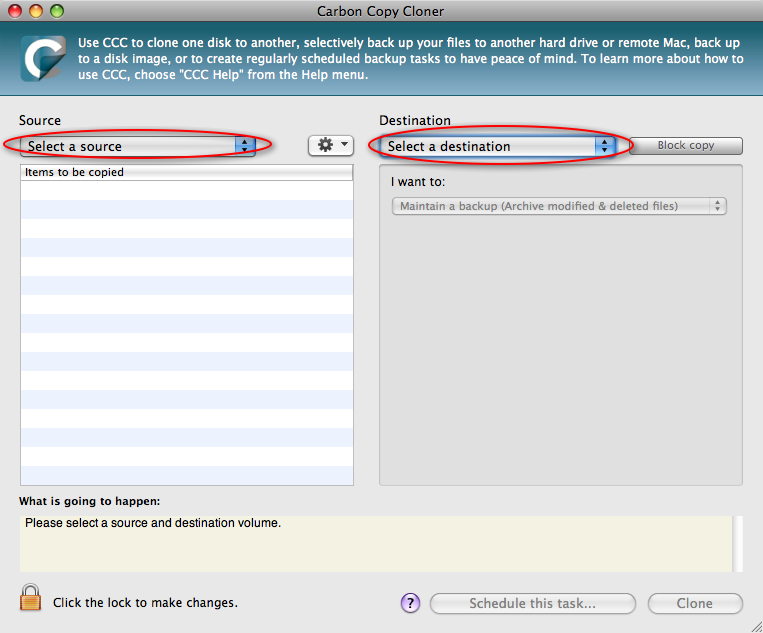Minimize window with yellow button
Viewport: 763px width, 633px height.
pos(36,11)
